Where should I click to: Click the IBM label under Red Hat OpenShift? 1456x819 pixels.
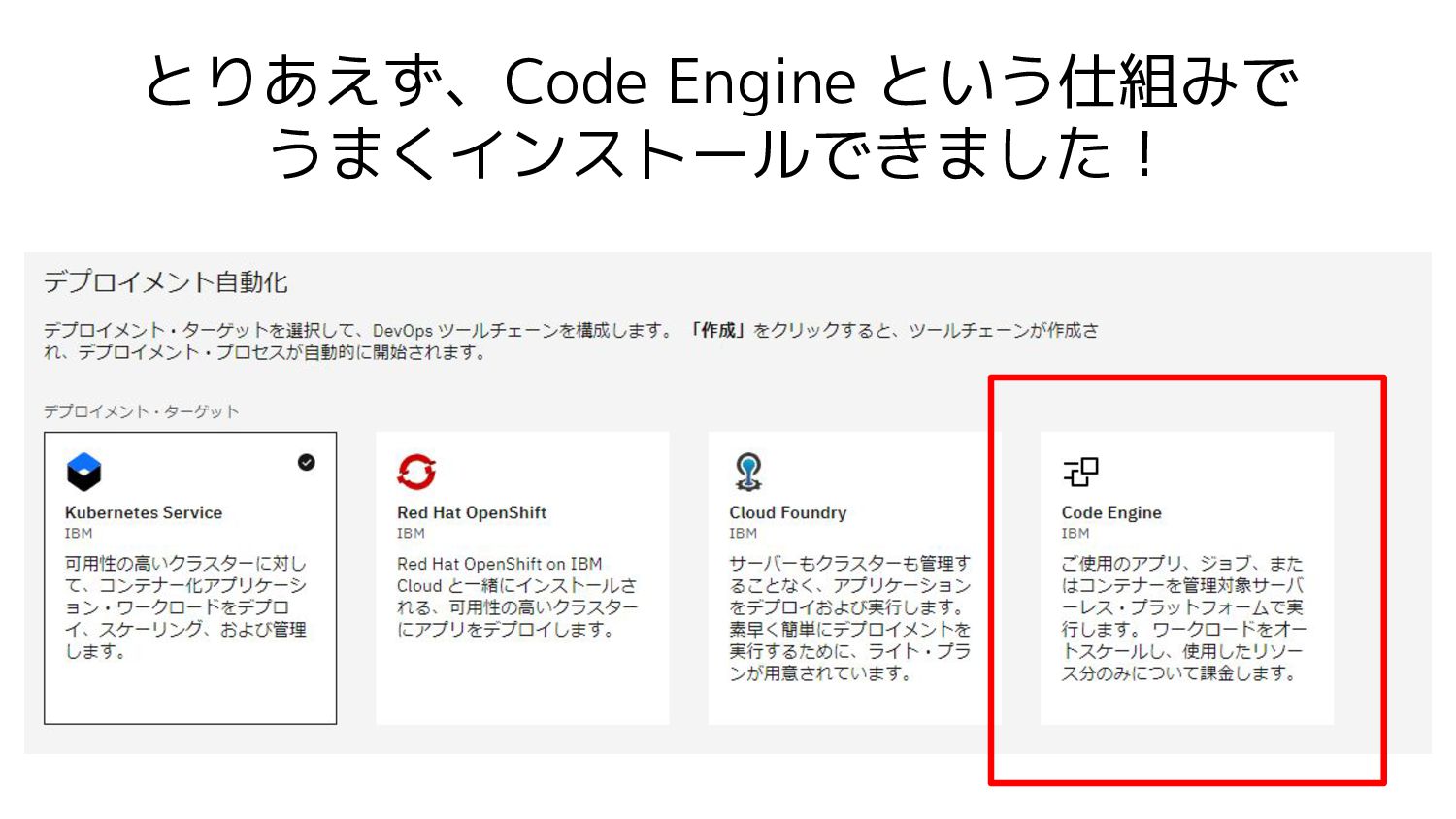pos(411,533)
